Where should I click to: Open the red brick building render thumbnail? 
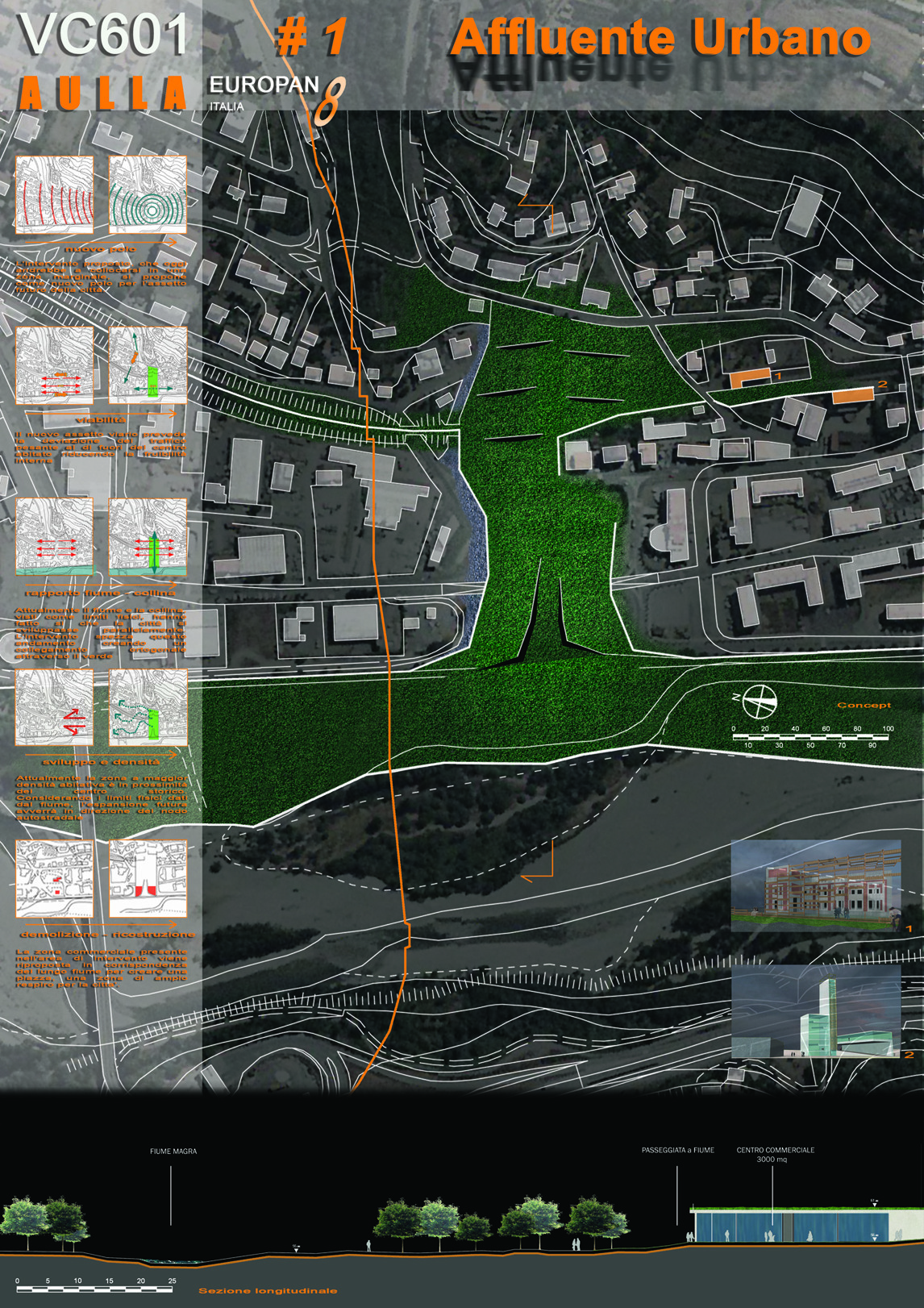(815, 885)
